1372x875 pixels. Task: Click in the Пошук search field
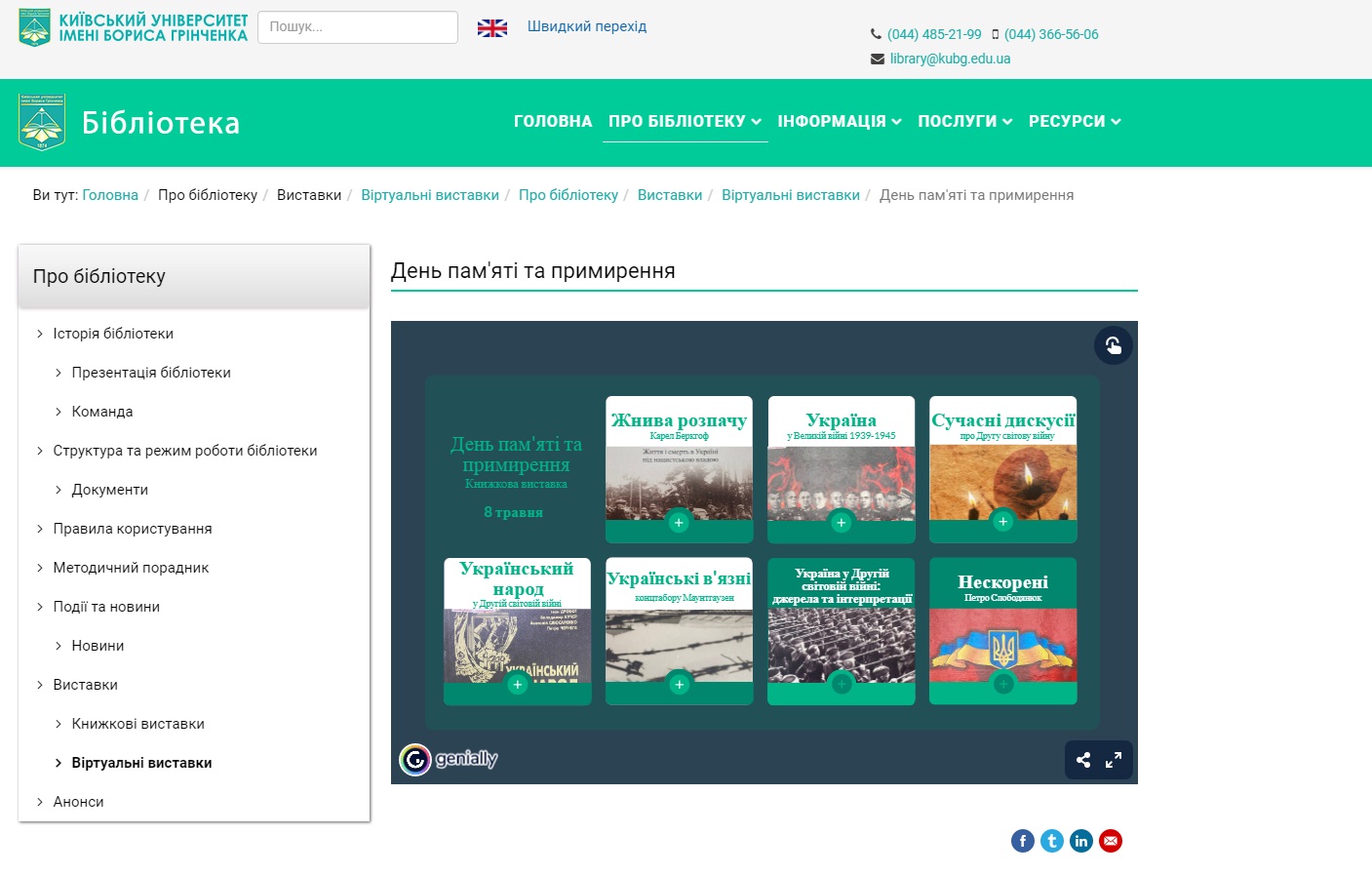[357, 27]
